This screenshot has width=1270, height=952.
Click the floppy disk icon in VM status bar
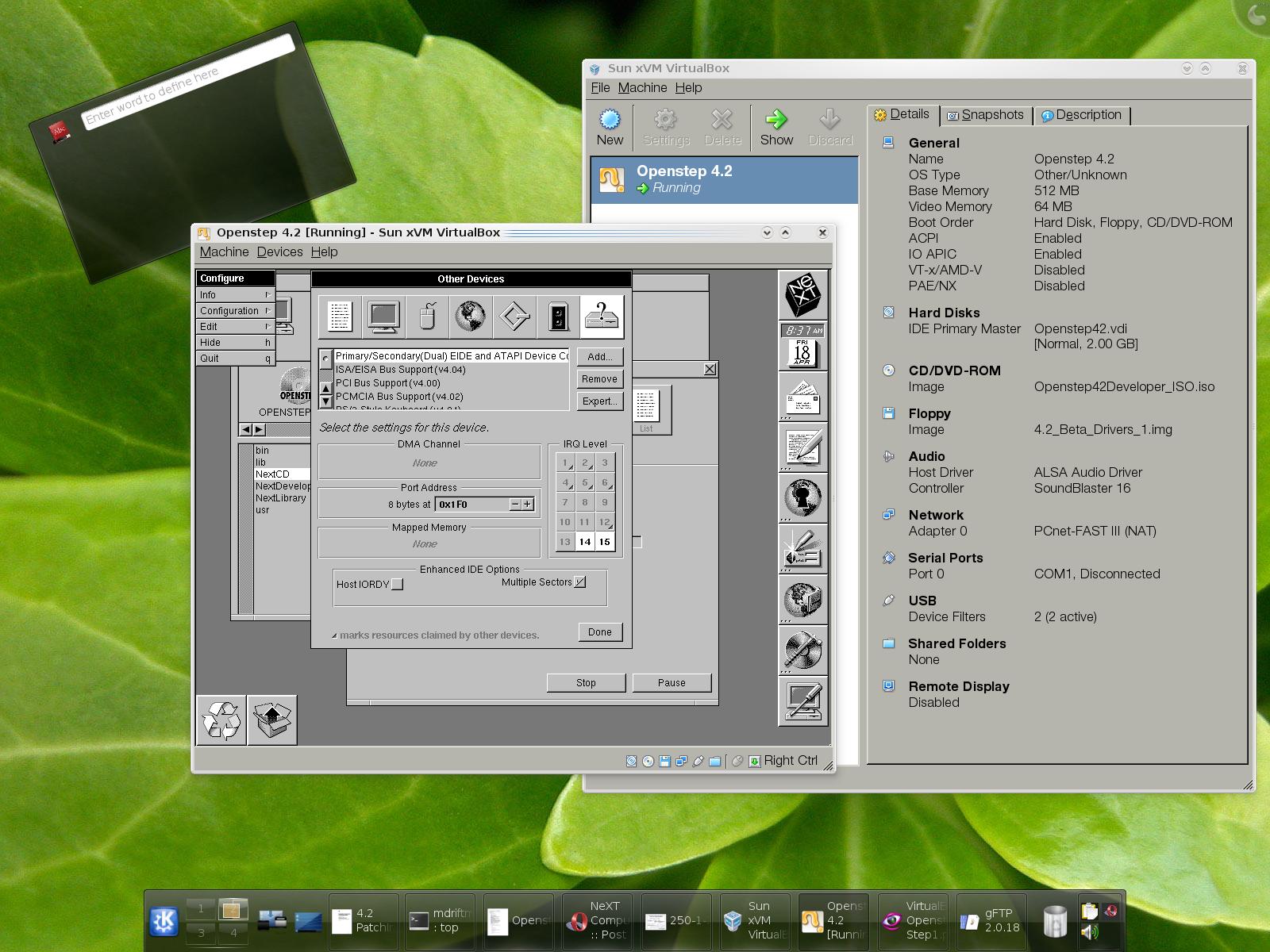click(664, 761)
